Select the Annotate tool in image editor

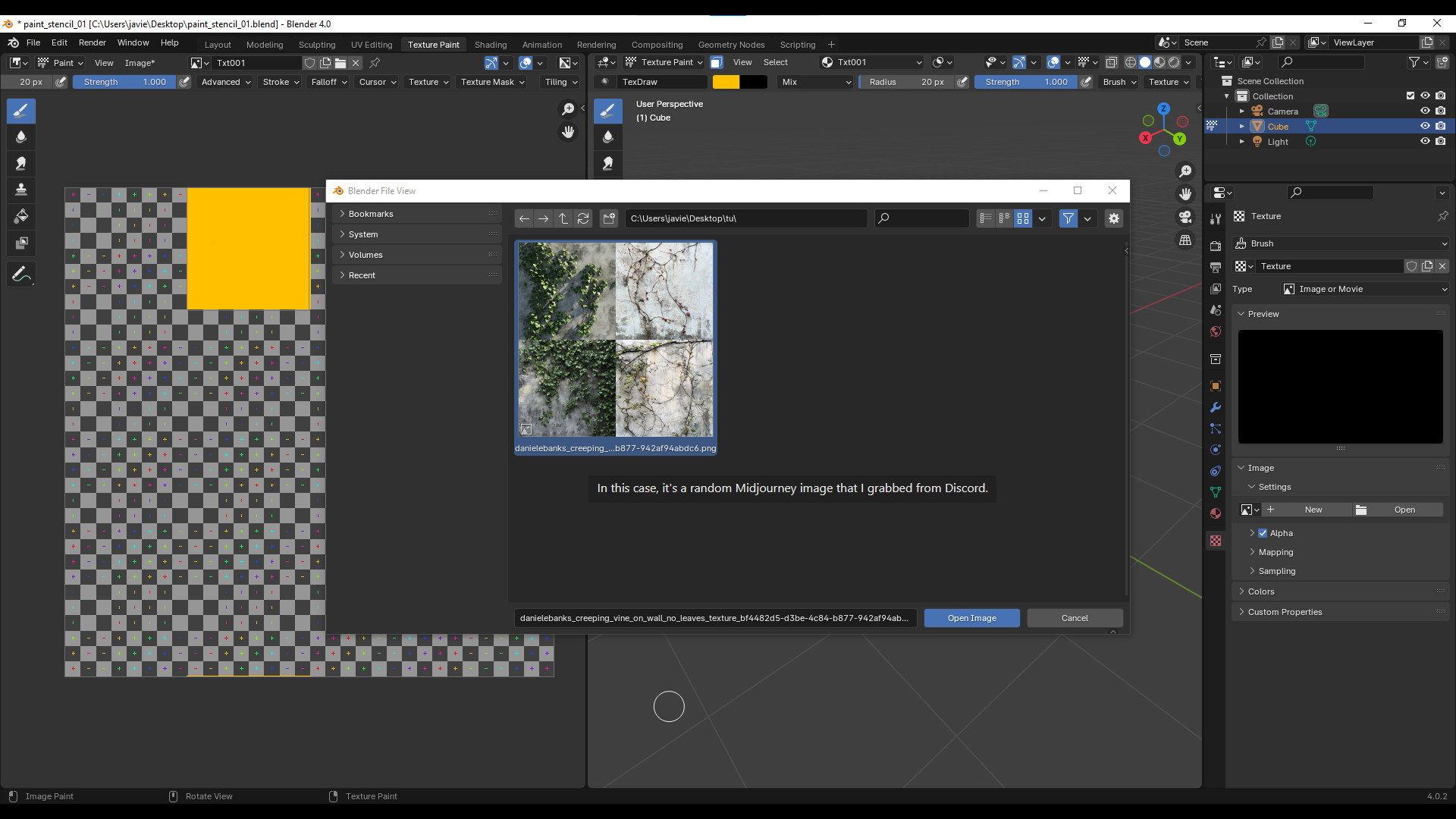tap(21, 274)
